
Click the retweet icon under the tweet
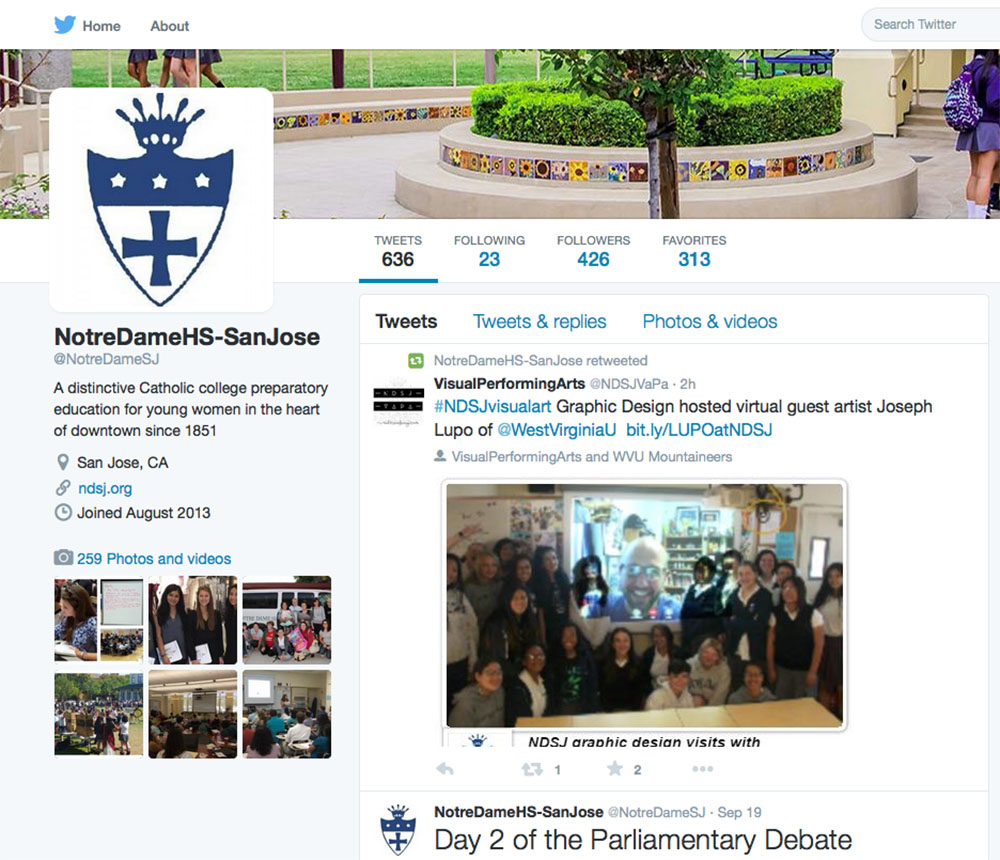click(532, 769)
